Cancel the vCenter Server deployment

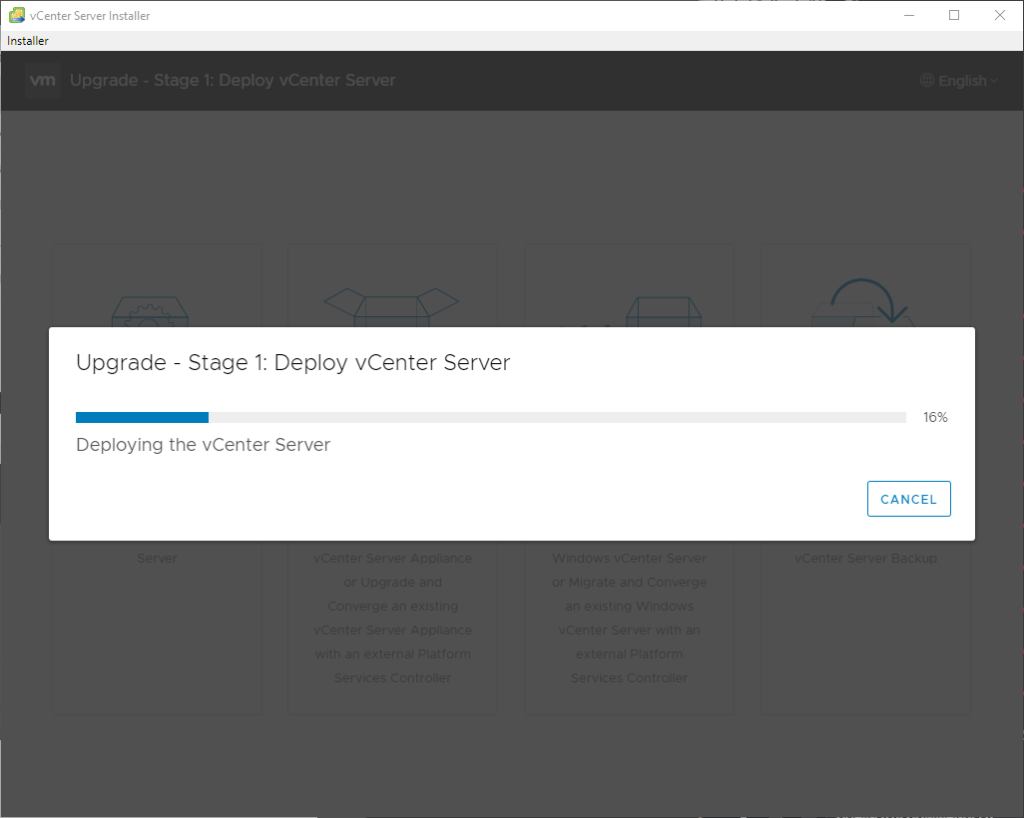point(908,499)
